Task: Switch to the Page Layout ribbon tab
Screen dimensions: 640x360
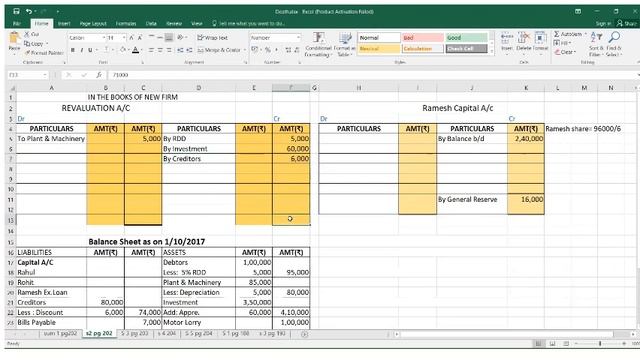Action: [93, 24]
